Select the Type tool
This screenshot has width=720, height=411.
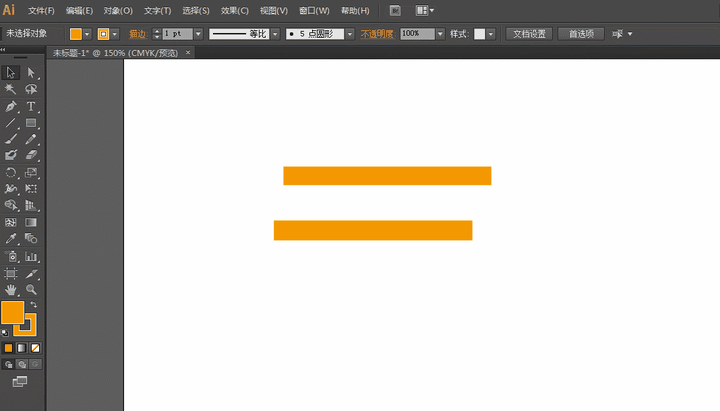tap(31, 107)
